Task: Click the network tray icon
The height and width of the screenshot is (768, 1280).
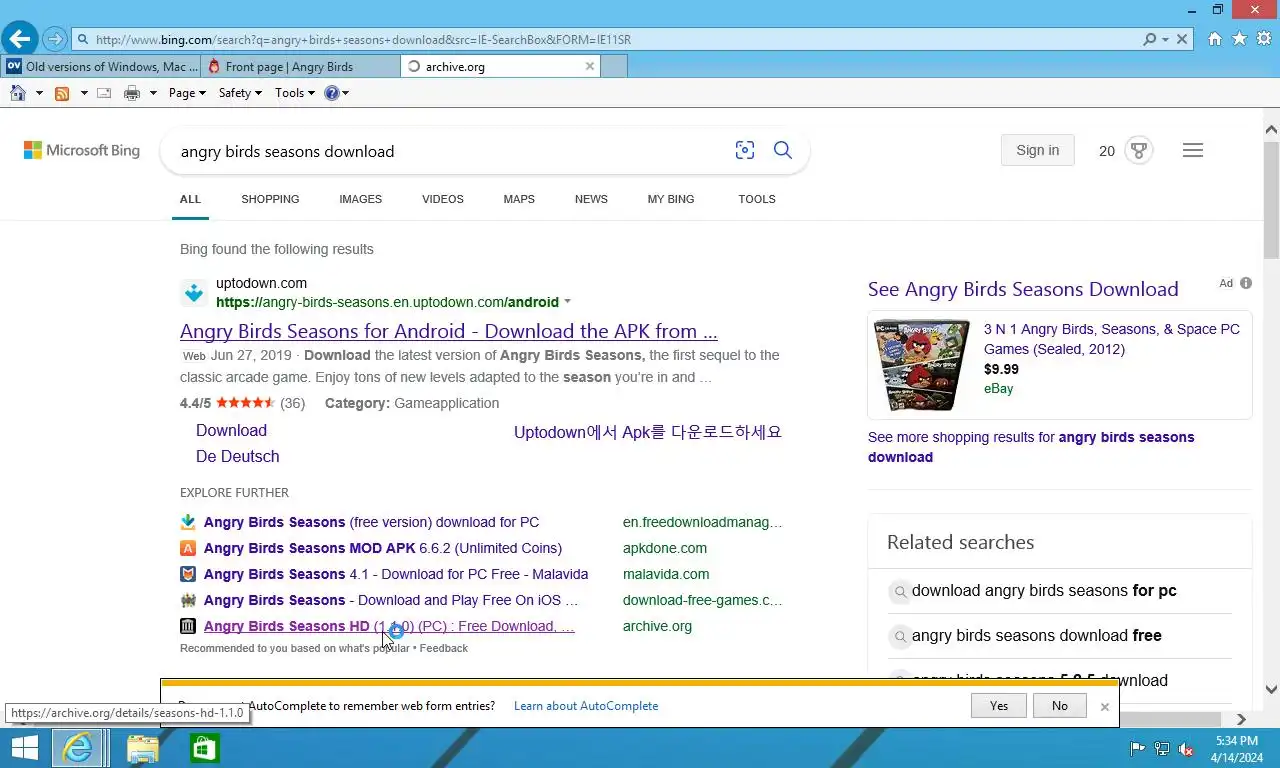Action: coord(1162,749)
